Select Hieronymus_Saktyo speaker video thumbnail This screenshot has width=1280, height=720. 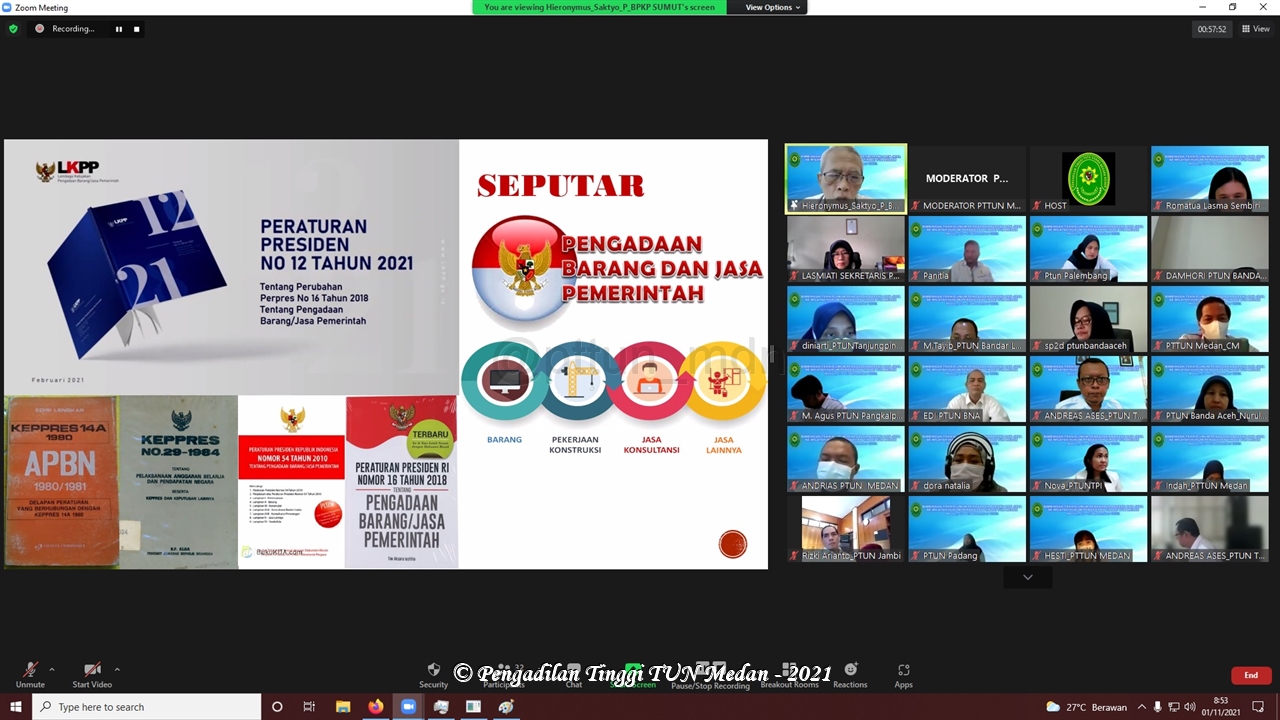pos(846,179)
